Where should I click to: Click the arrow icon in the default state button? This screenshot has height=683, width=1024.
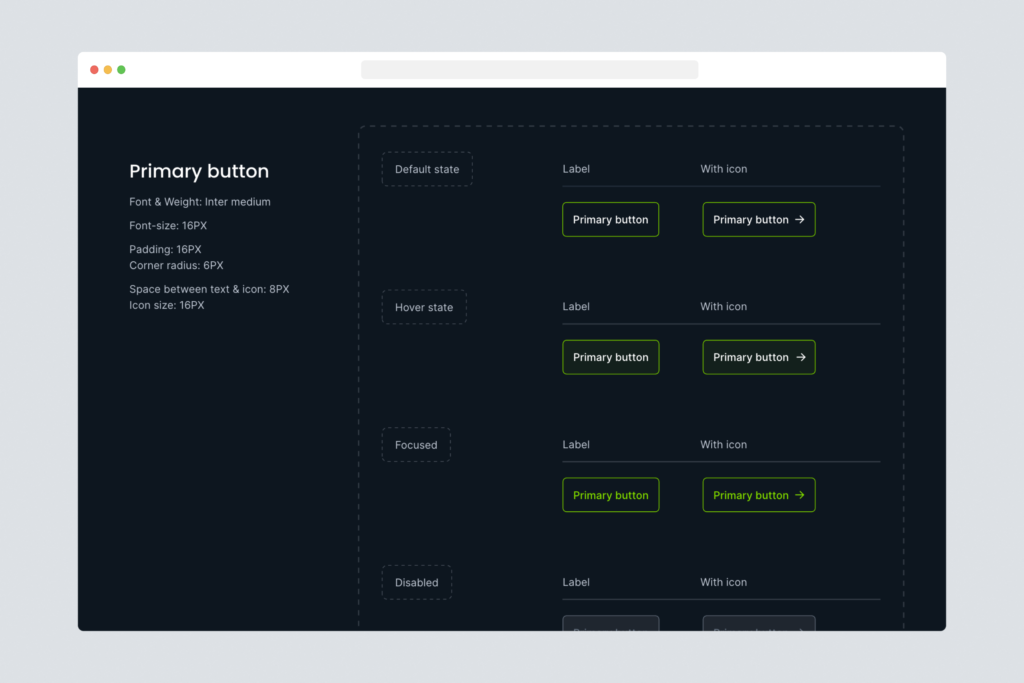pyautogui.click(x=800, y=220)
